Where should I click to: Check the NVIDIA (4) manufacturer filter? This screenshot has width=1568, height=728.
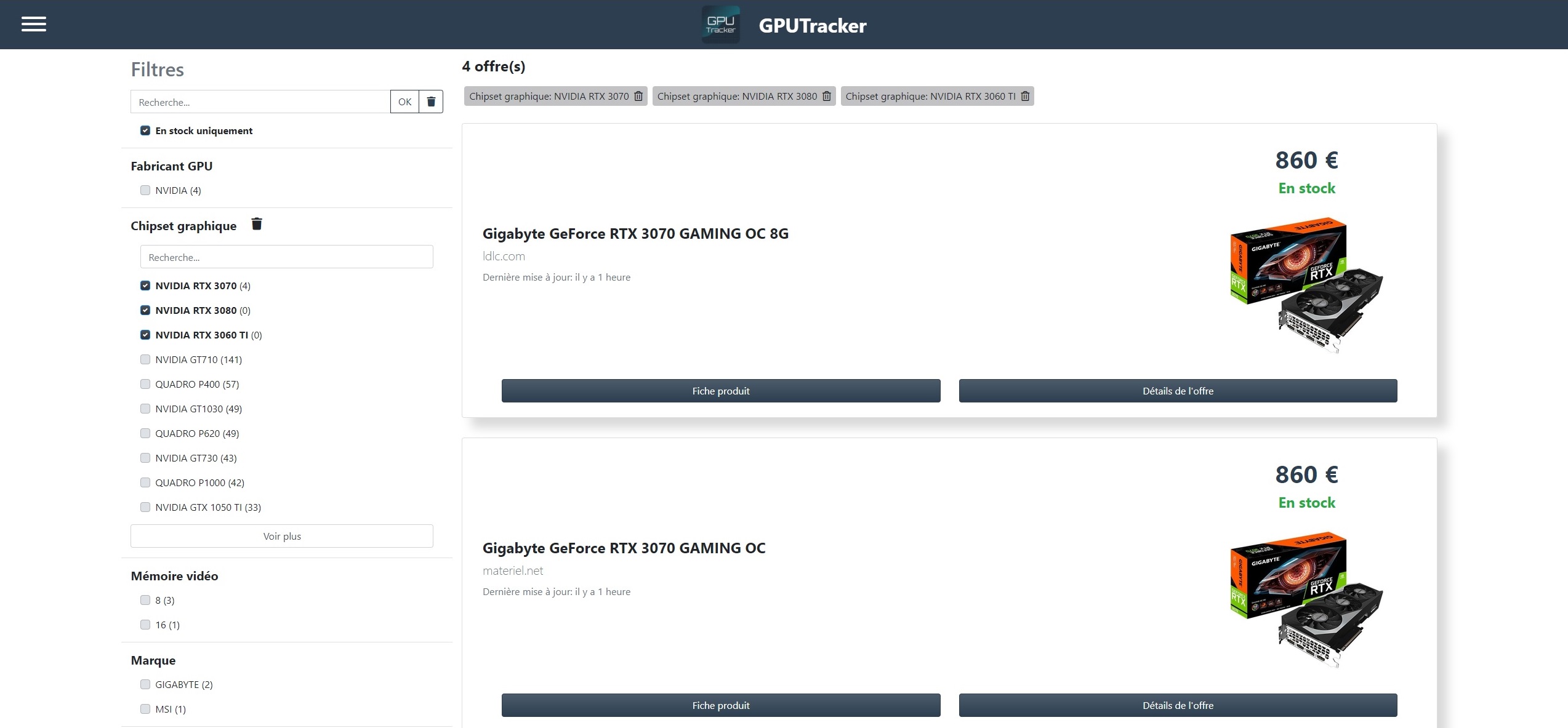(145, 190)
